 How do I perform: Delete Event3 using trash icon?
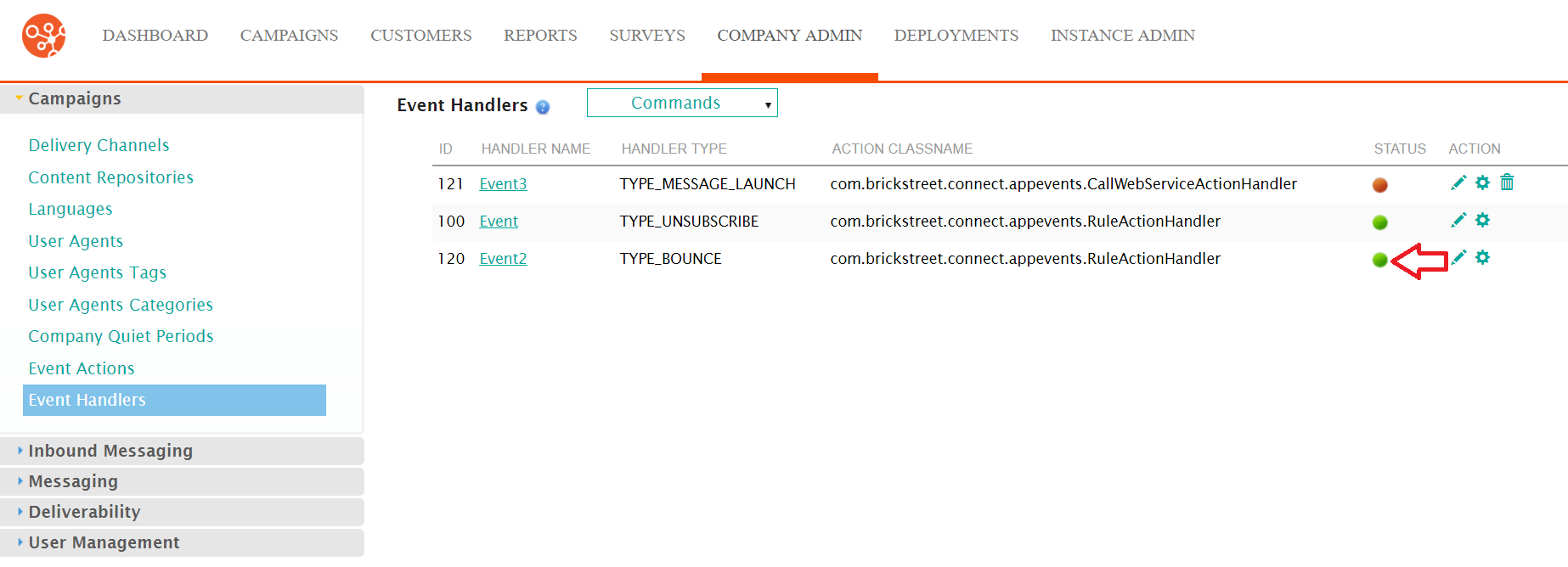(x=1507, y=182)
